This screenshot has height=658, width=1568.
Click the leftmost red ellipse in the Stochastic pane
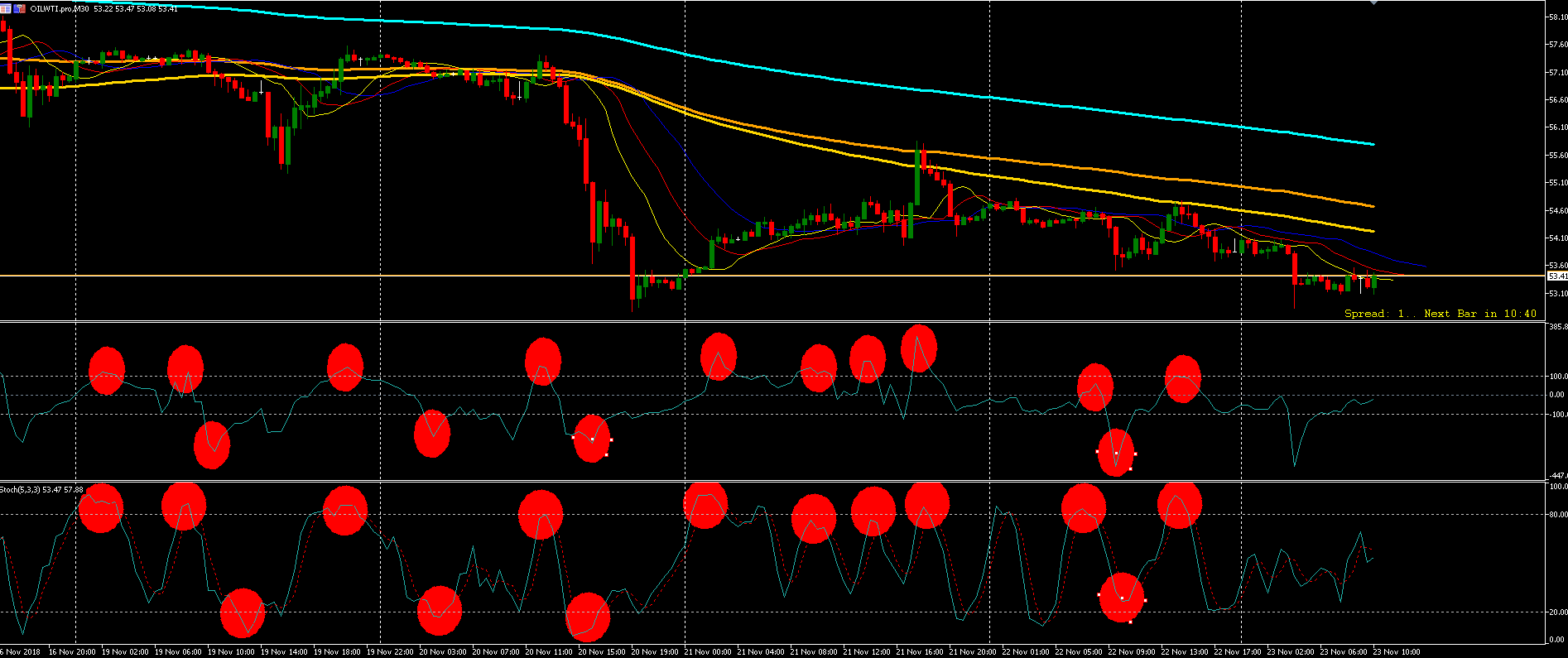click(101, 507)
